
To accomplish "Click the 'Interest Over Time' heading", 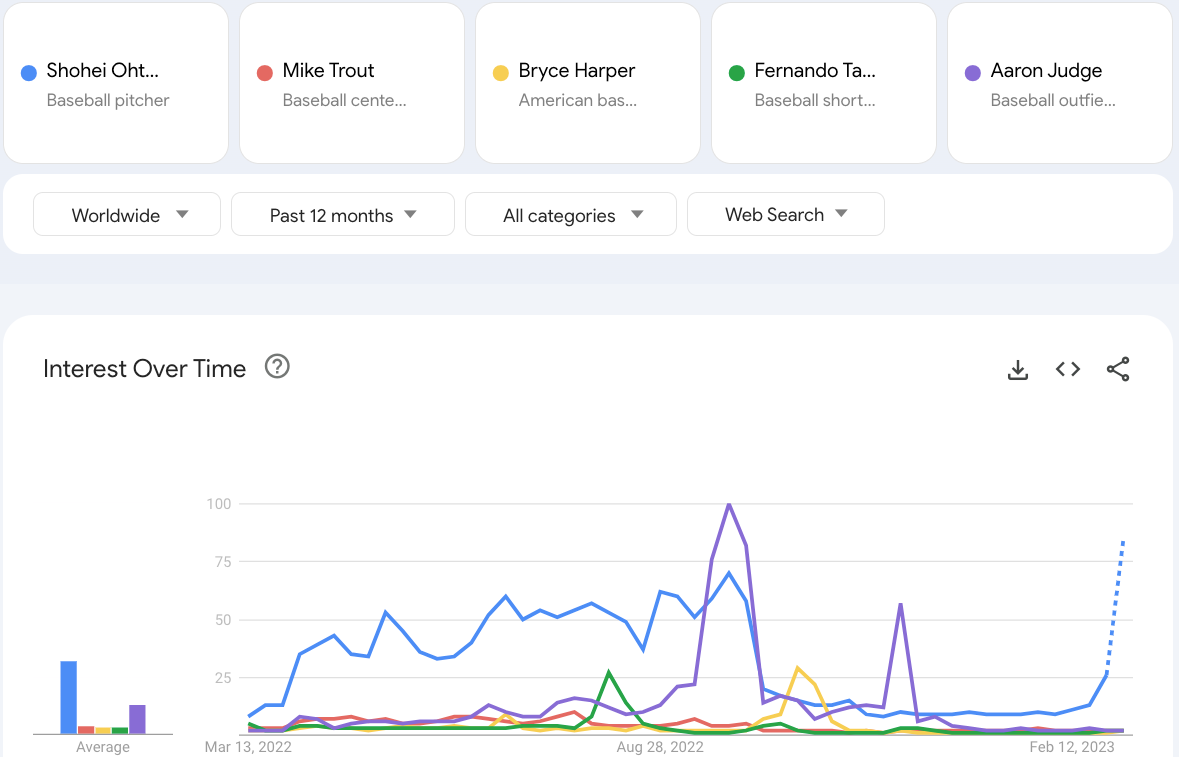I will tap(144, 368).
